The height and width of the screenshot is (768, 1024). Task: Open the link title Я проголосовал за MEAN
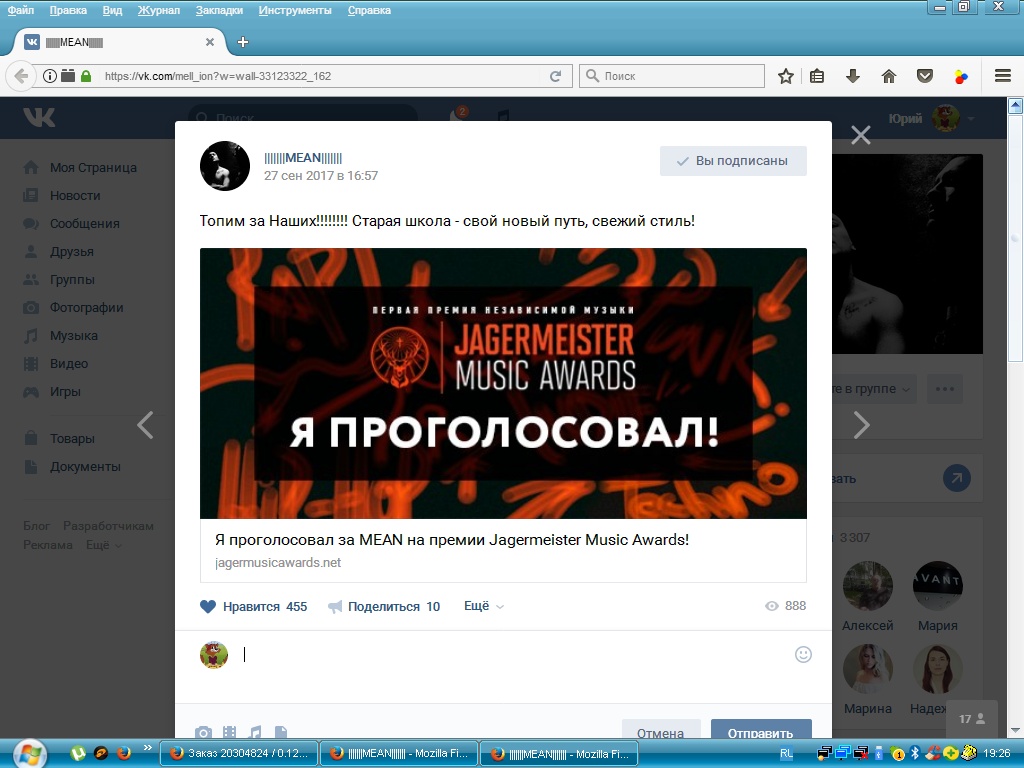pos(452,540)
